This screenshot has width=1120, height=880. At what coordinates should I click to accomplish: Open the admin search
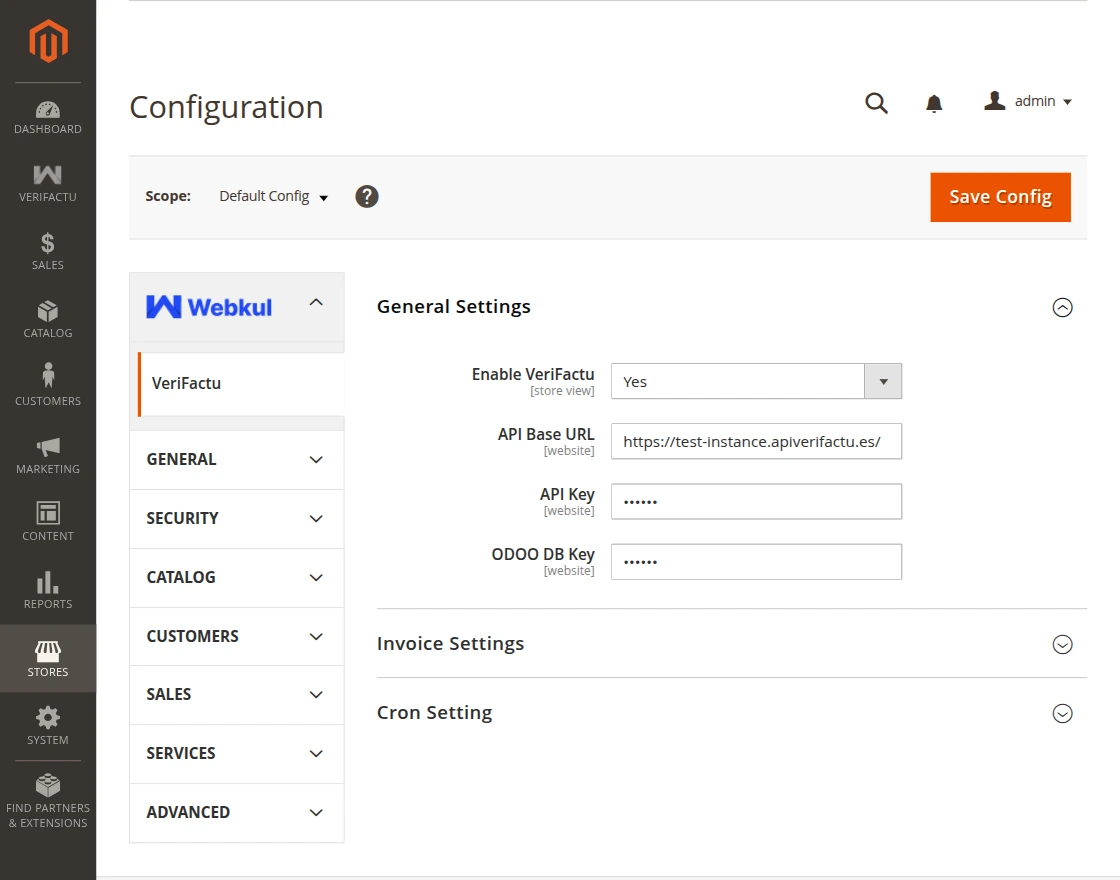876,102
